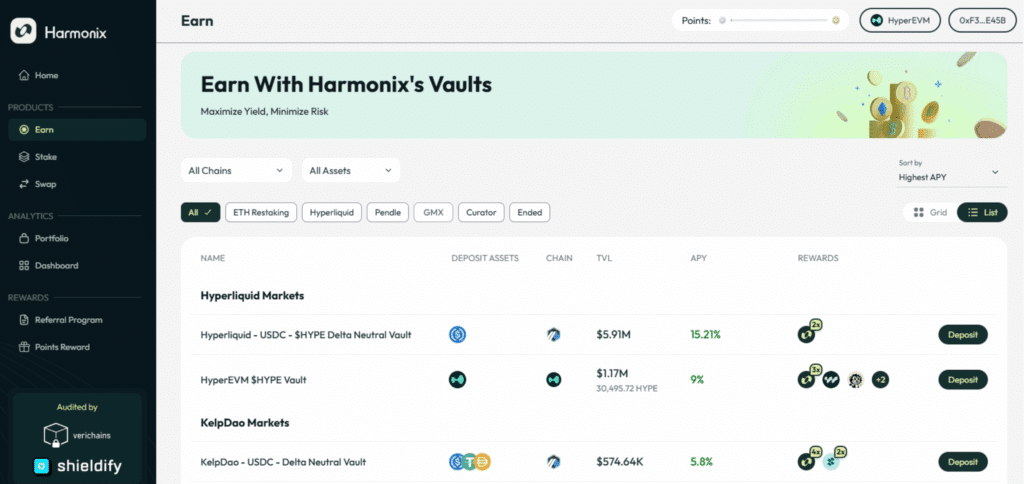The width and height of the screenshot is (1024, 484).
Task: Click Hyperliquid - USDC - $HYPE Delta Neutral Vault name
Action: pos(306,335)
